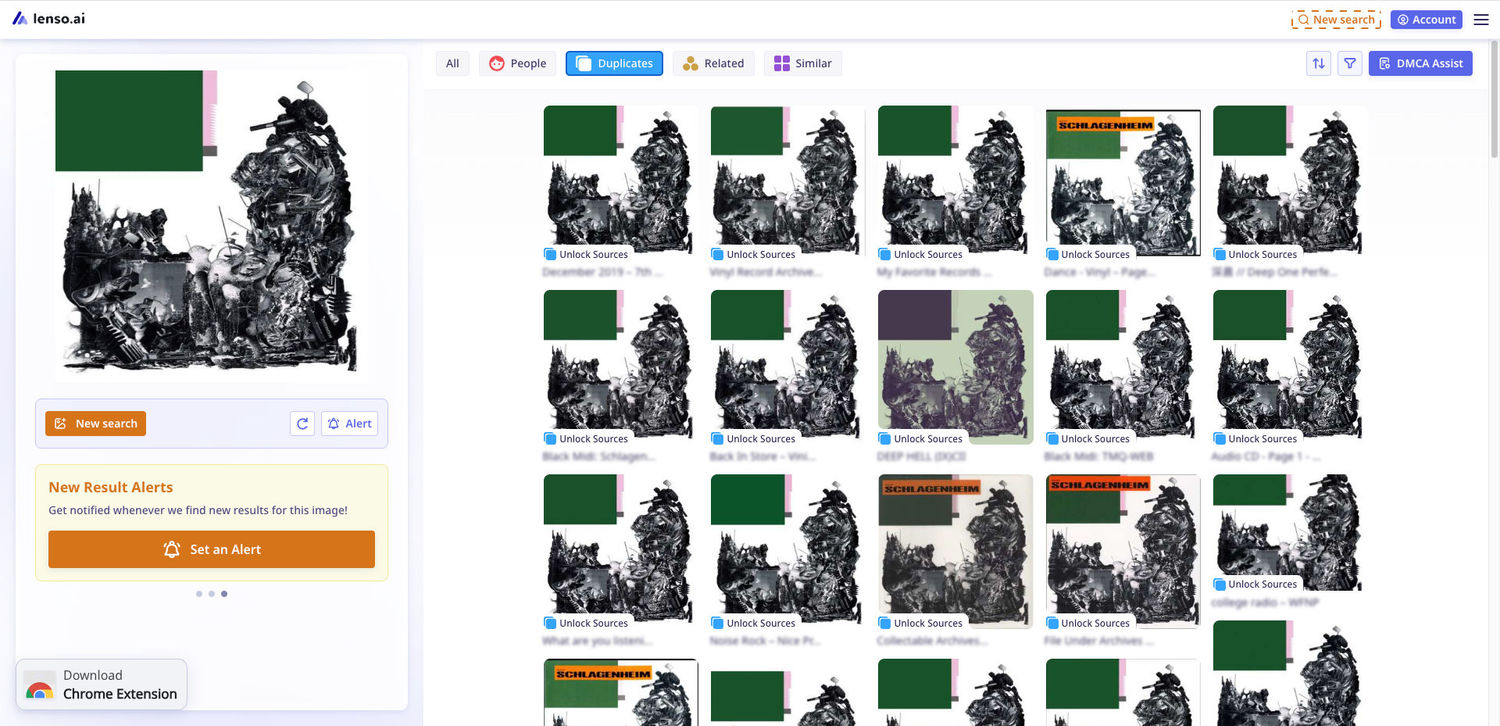Viewport: 1500px width, 726px height.
Task: Select the third carousel dot
Action: (224, 594)
